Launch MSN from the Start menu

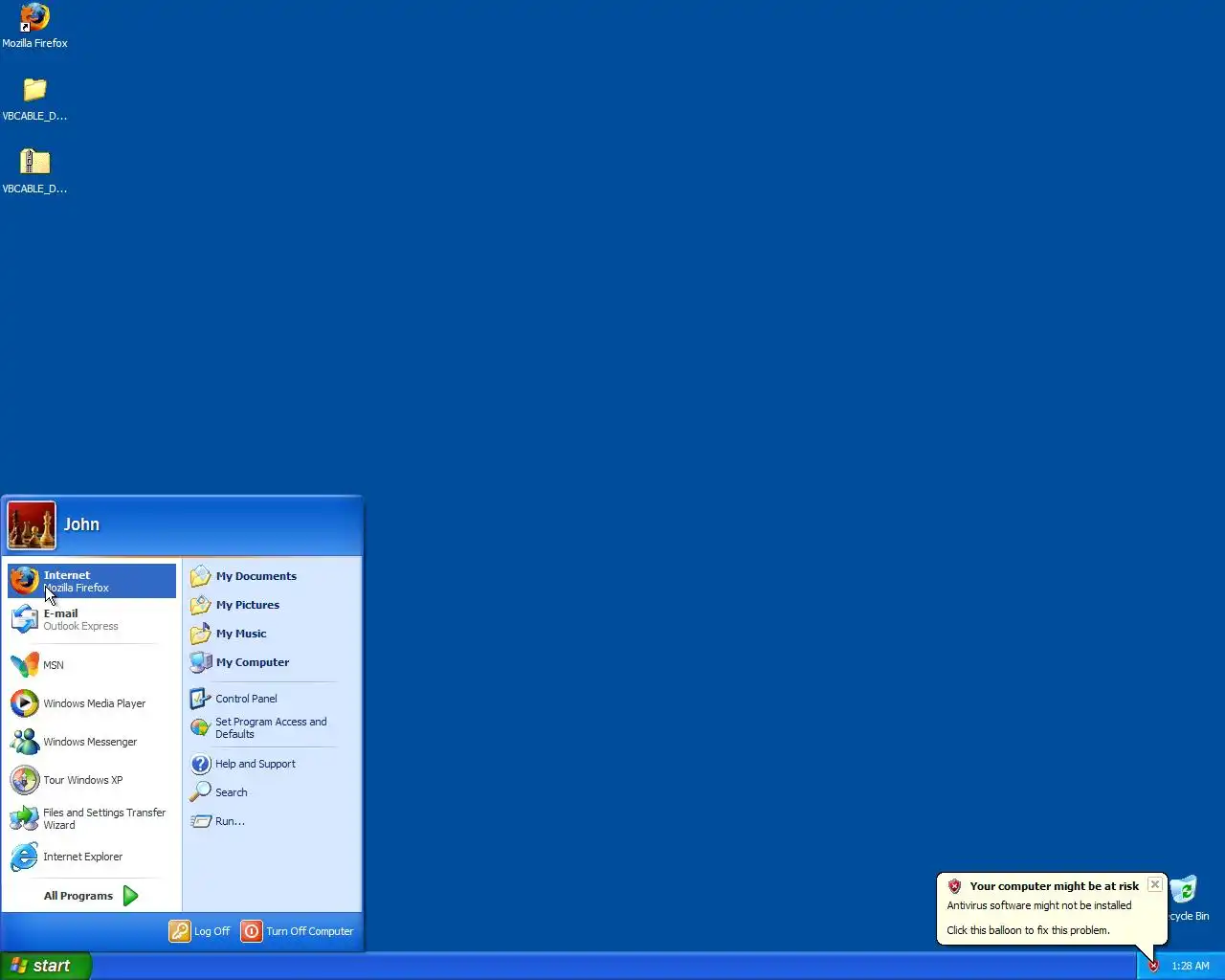coord(92,664)
